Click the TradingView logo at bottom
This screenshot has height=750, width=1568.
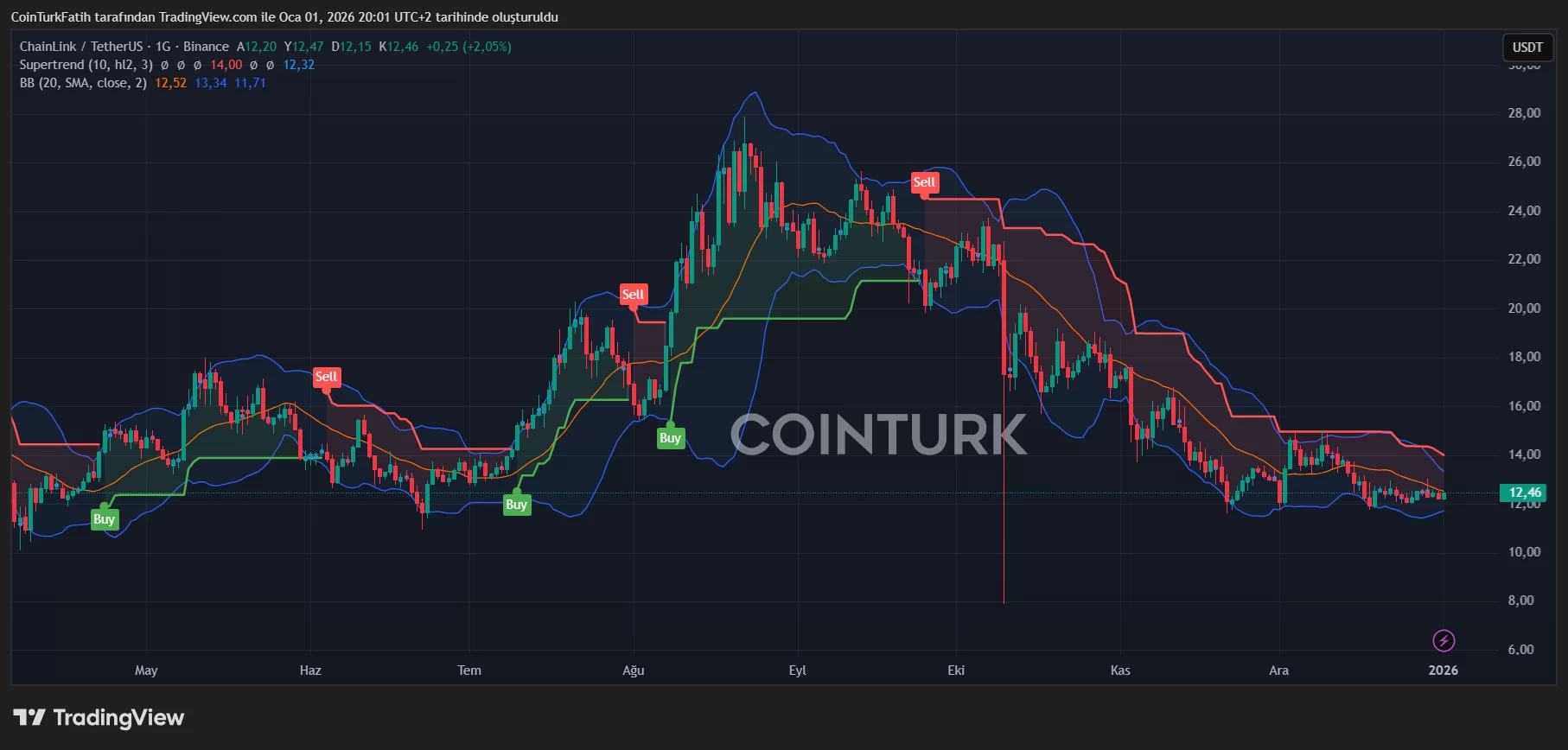click(99, 718)
